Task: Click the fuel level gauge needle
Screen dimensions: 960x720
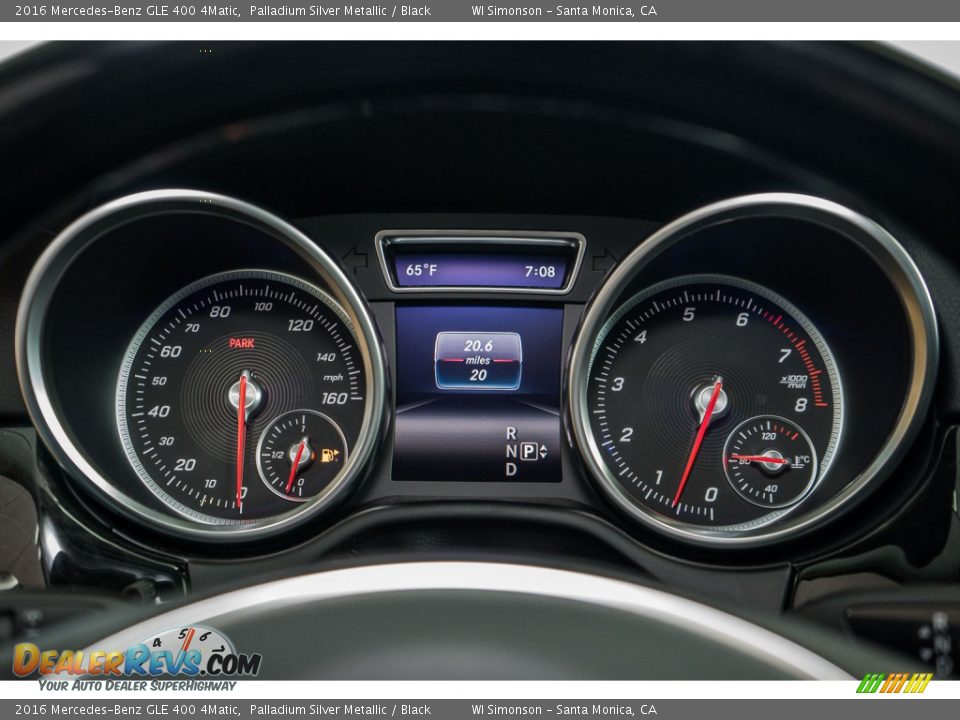Action: (x=295, y=466)
